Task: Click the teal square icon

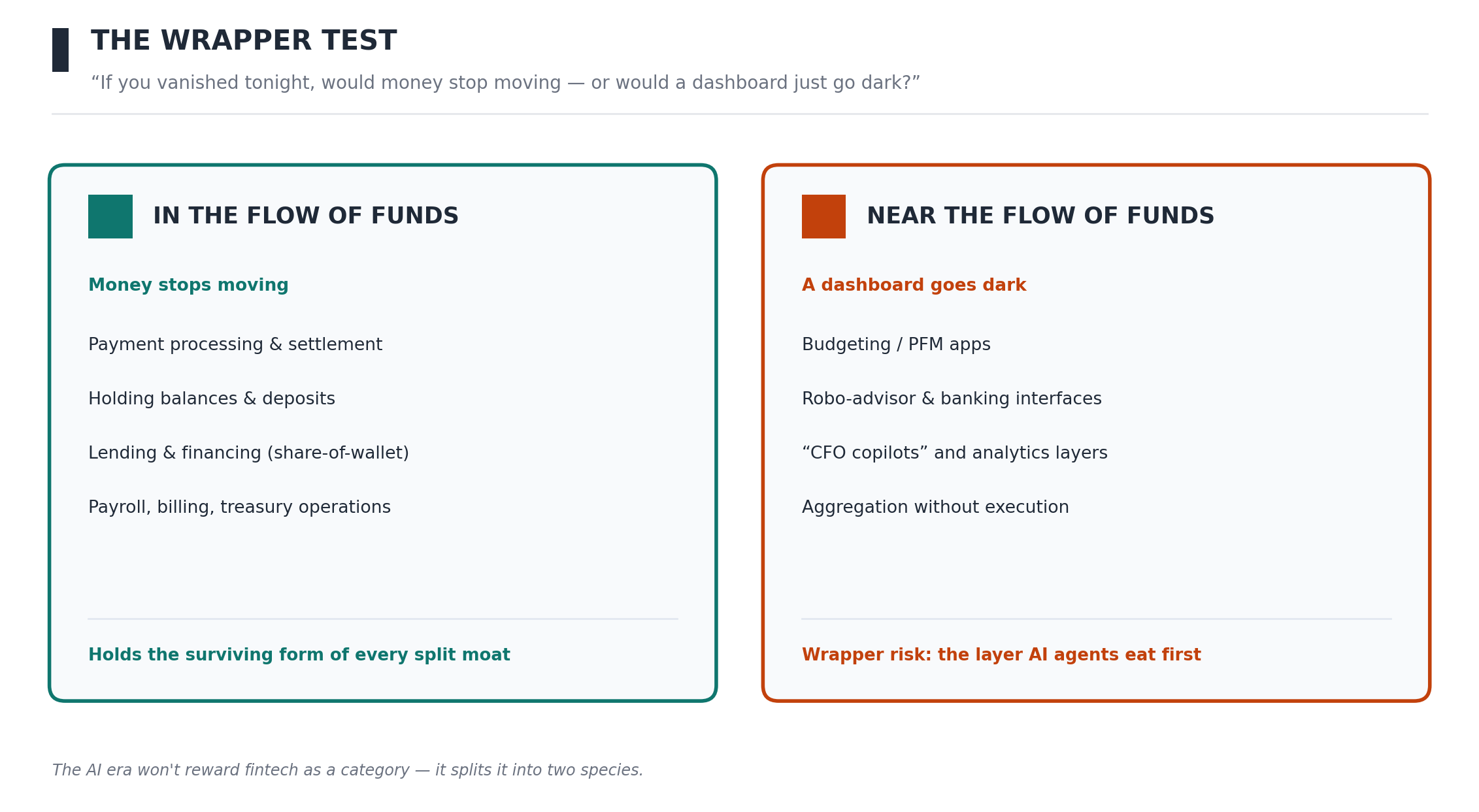Action: (110, 216)
